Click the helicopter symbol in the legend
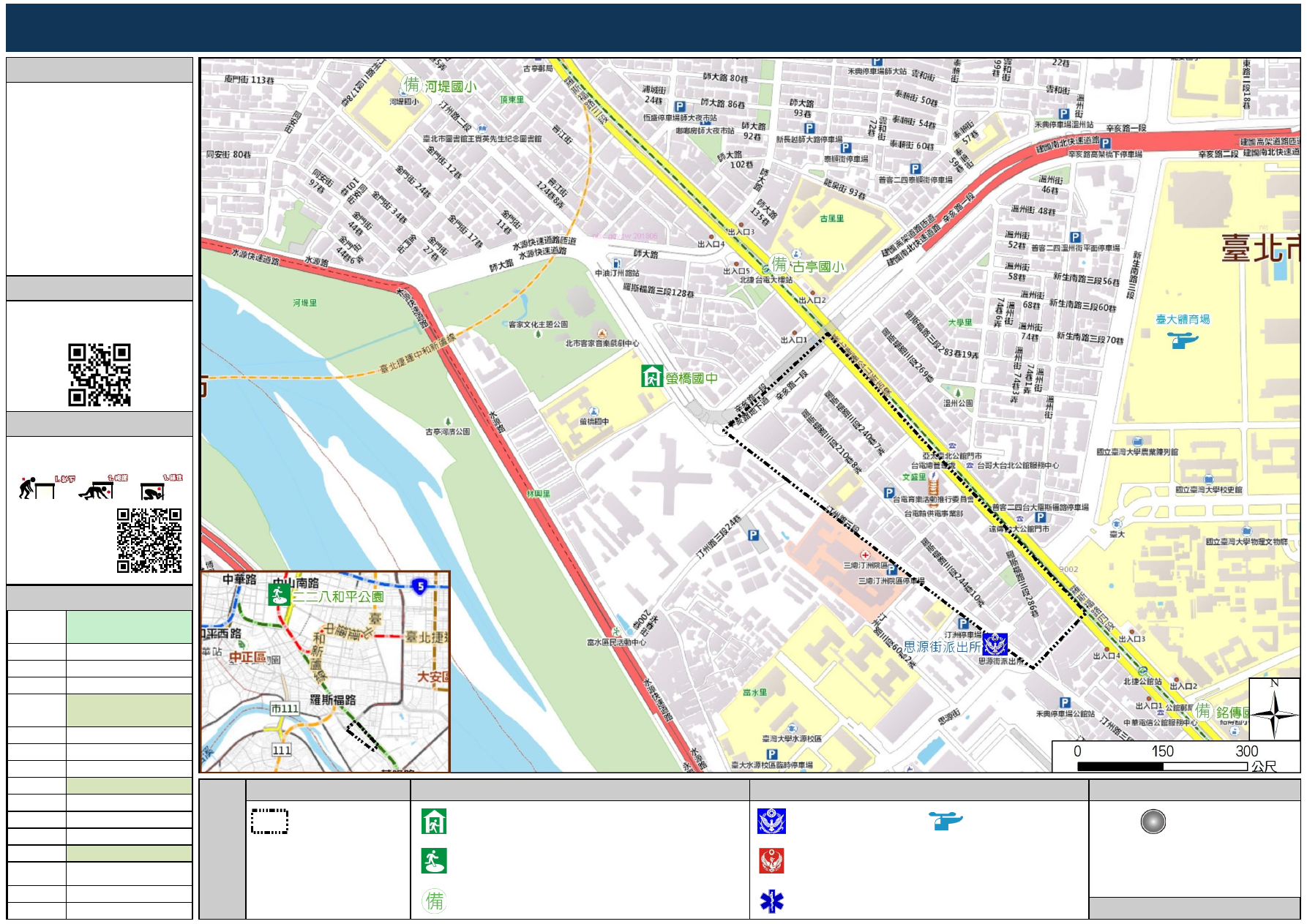The image size is (1307, 924). tap(945, 821)
